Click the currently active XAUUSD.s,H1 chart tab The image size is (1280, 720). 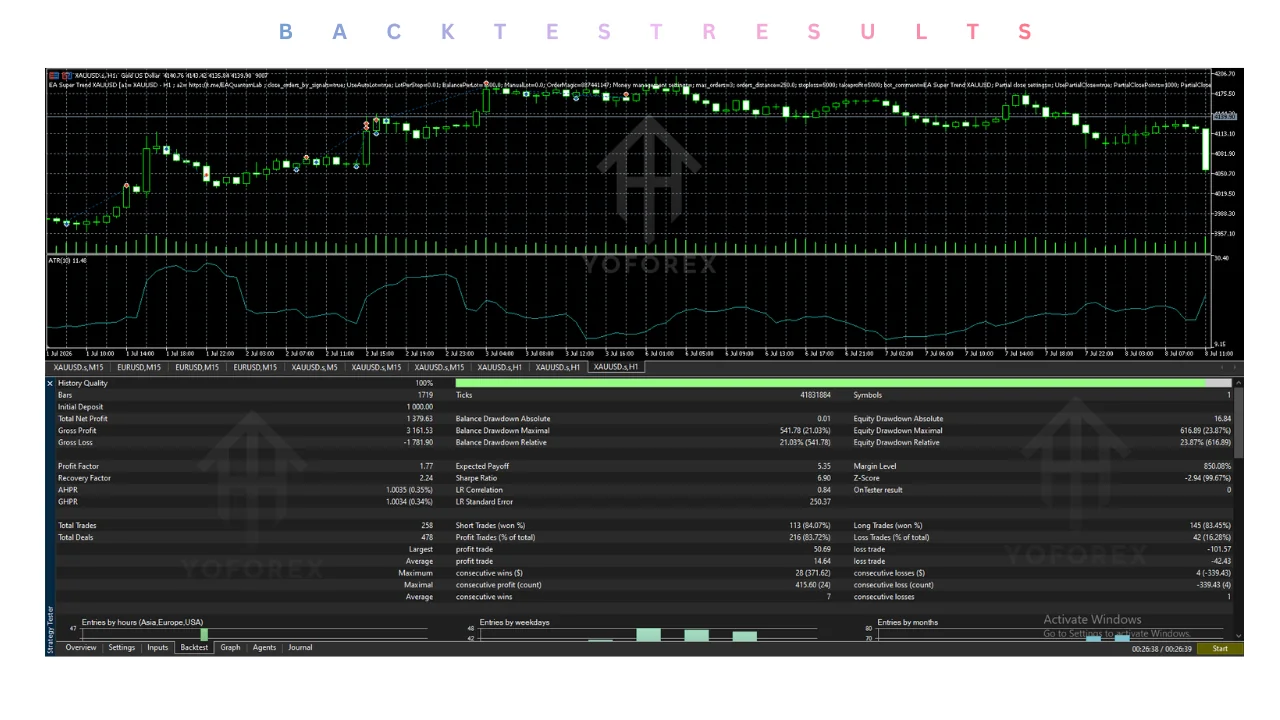(x=616, y=367)
